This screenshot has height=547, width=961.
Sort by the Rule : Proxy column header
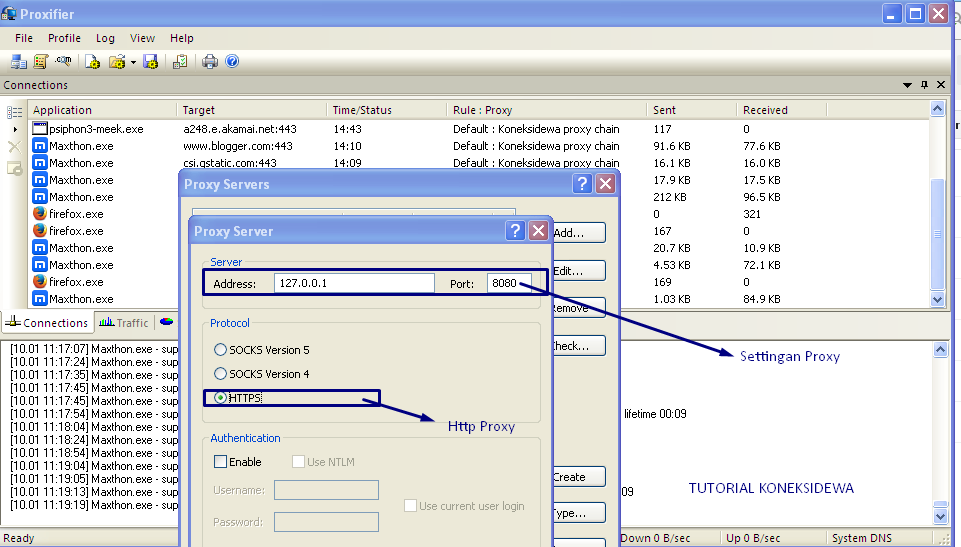(546, 110)
